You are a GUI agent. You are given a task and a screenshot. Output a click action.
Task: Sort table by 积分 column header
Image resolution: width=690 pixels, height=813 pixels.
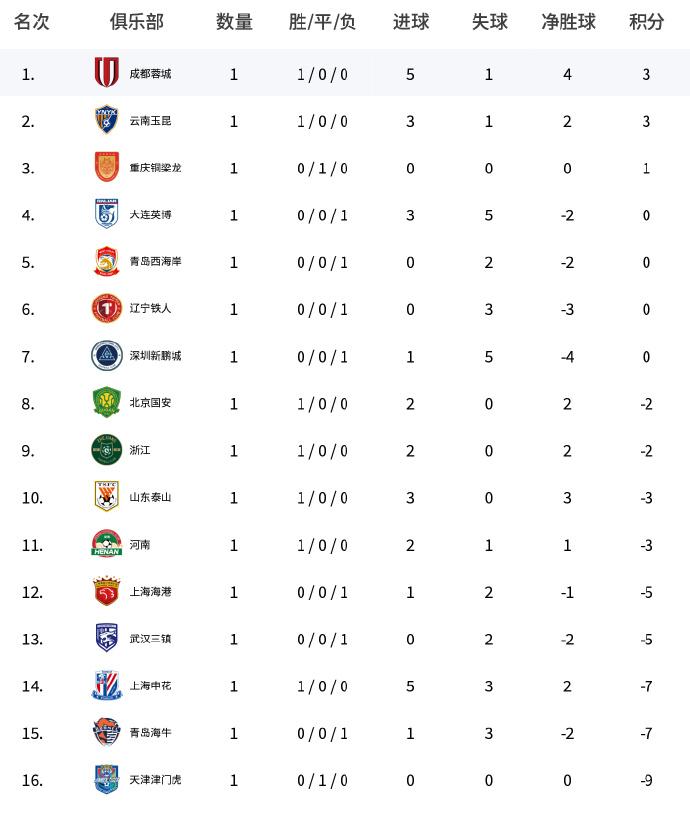(647, 22)
